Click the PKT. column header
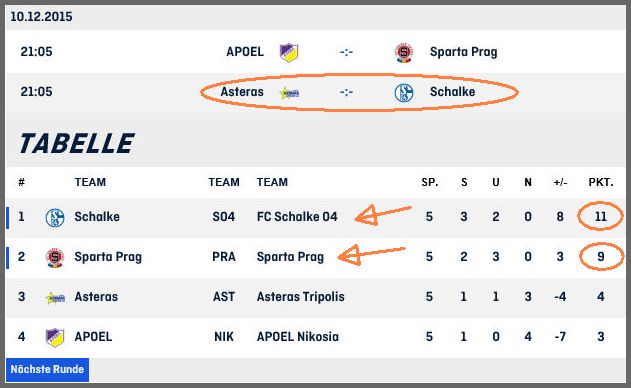Screen dimensions: 631x388 point(601,182)
